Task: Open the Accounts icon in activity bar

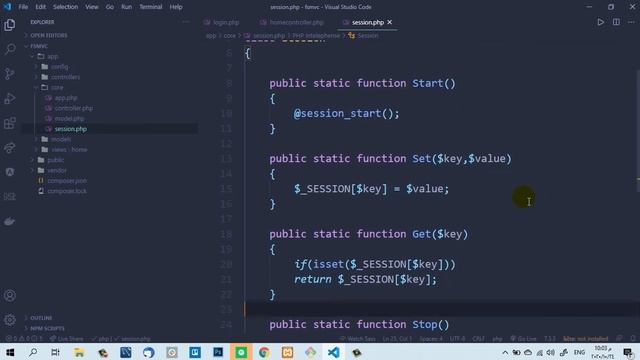Action: (10, 296)
